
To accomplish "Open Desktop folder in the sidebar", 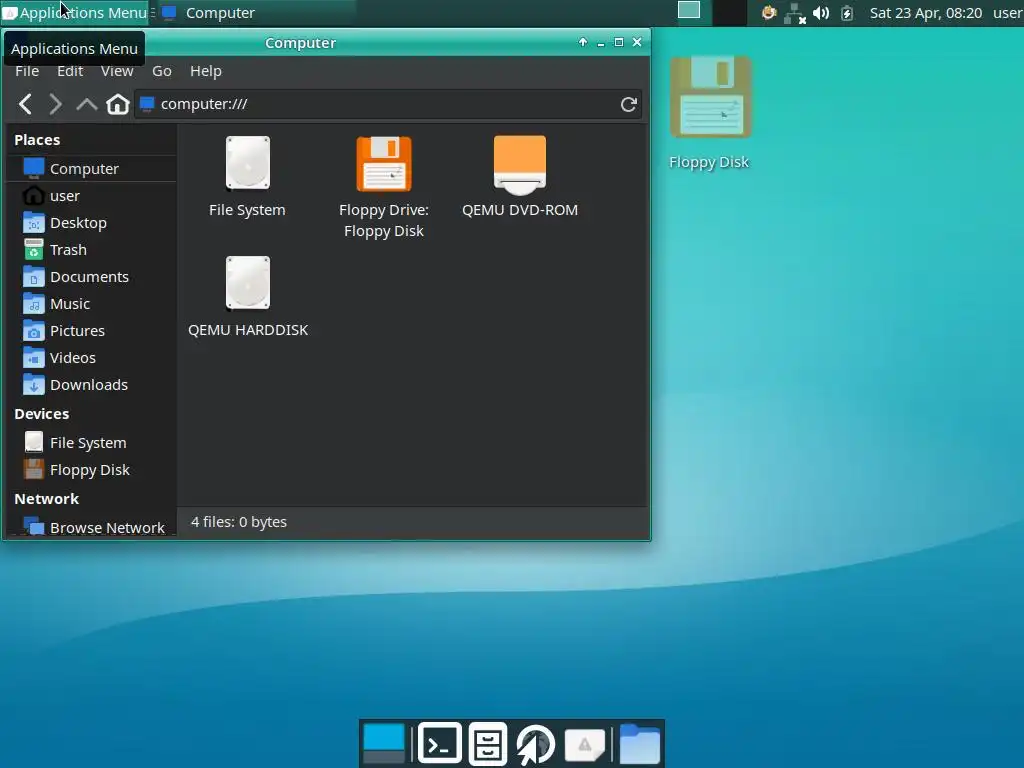I will (91, 223).
